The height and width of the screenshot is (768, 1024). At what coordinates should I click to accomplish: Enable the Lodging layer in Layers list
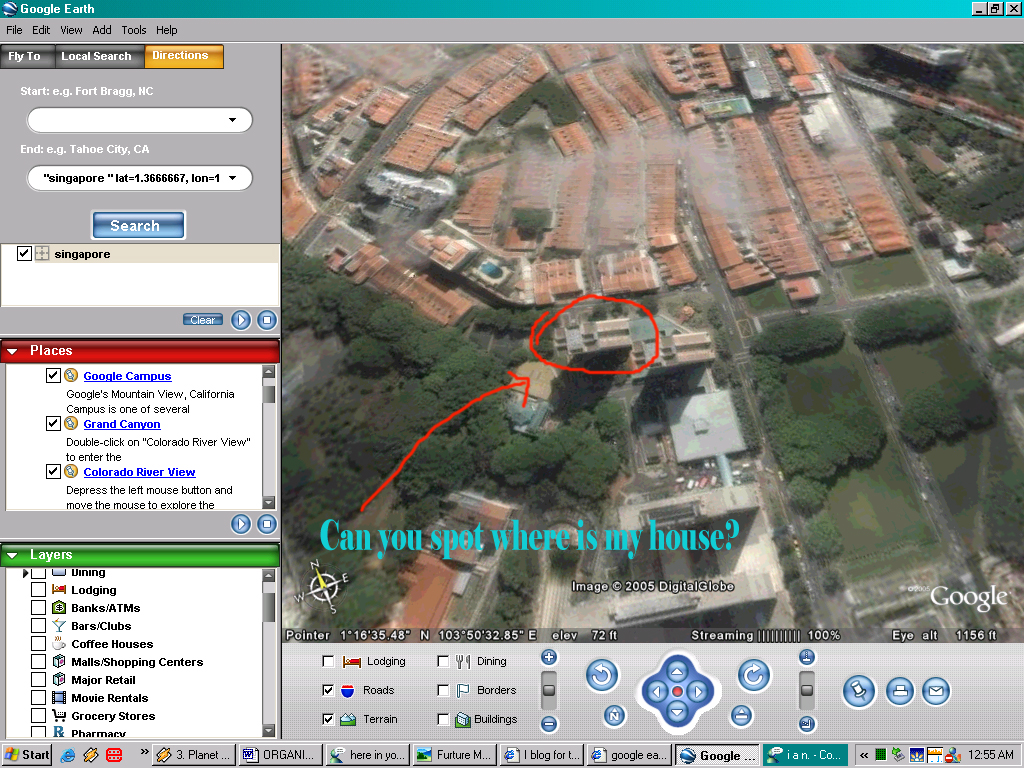tap(39, 590)
